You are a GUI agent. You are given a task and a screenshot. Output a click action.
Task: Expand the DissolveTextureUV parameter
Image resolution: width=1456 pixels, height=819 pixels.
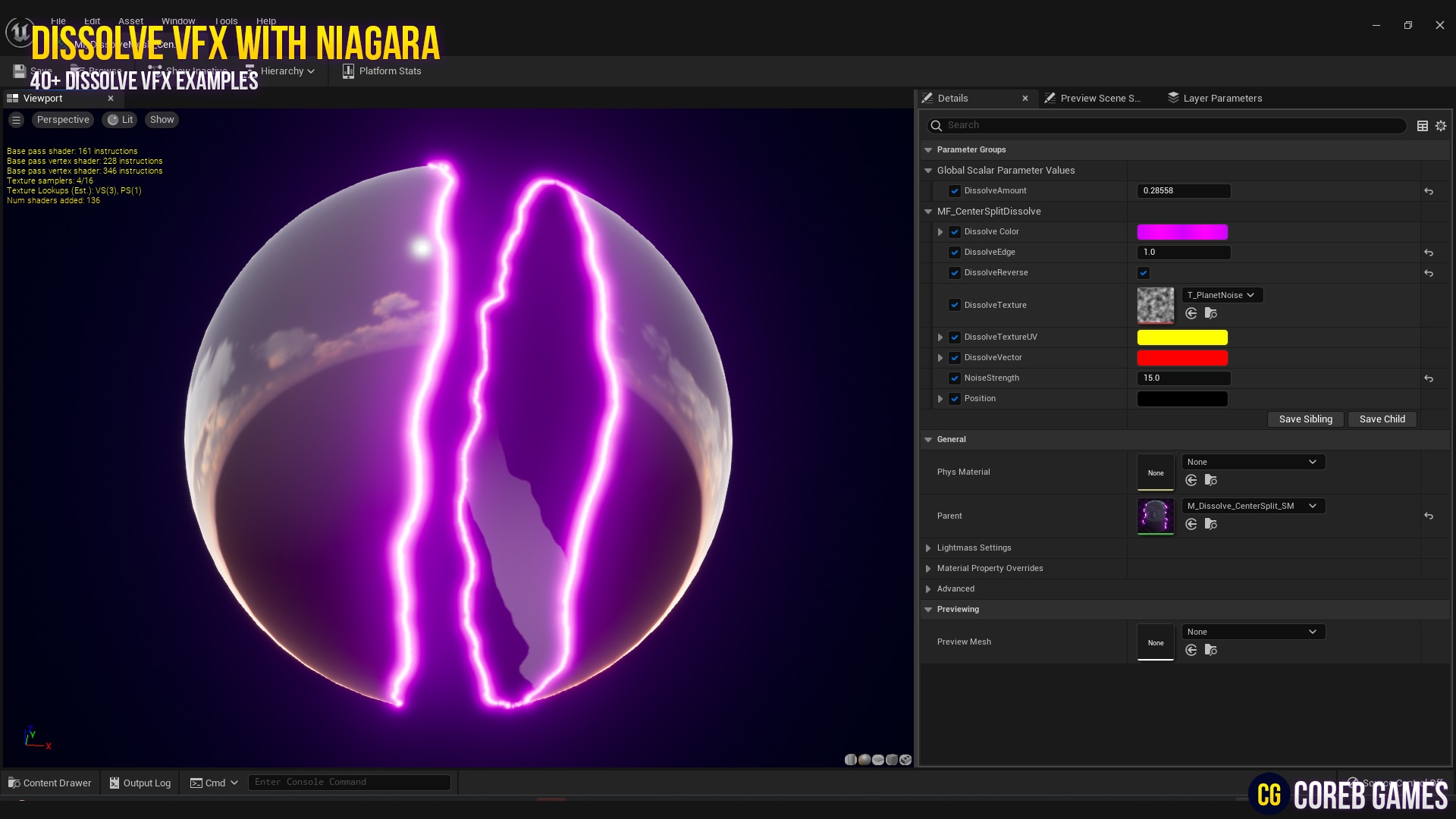tap(940, 337)
